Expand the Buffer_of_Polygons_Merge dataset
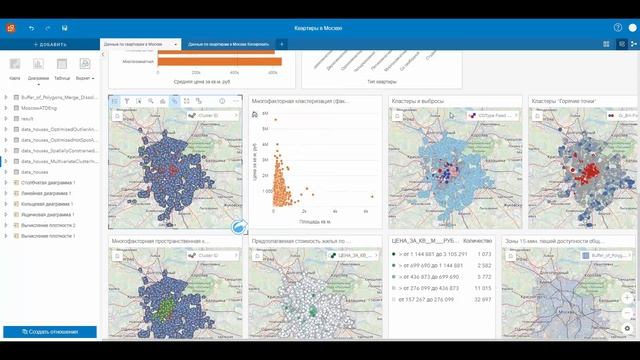This screenshot has height=360, width=640. coord(6,98)
